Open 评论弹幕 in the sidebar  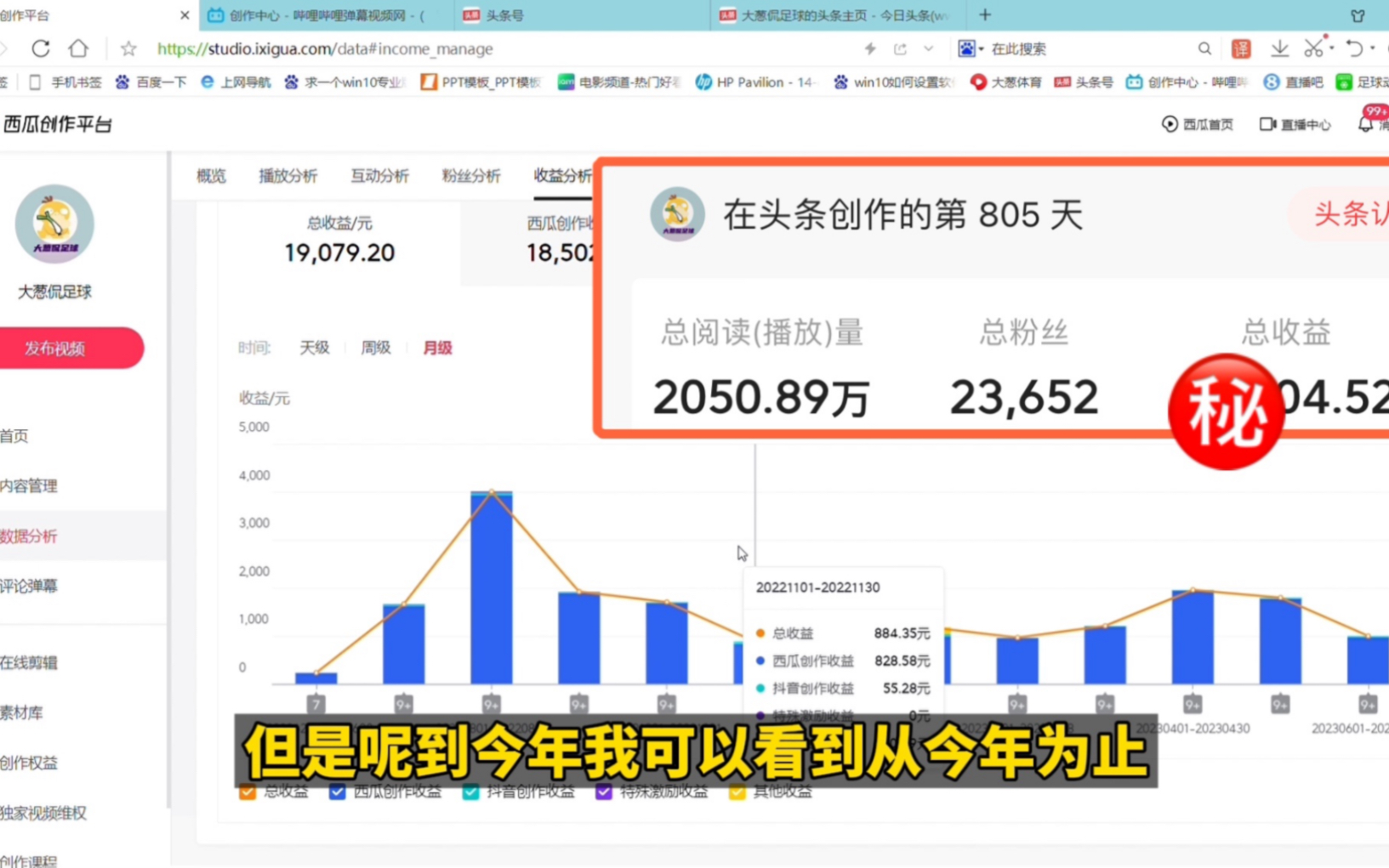[x=29, y=586]
